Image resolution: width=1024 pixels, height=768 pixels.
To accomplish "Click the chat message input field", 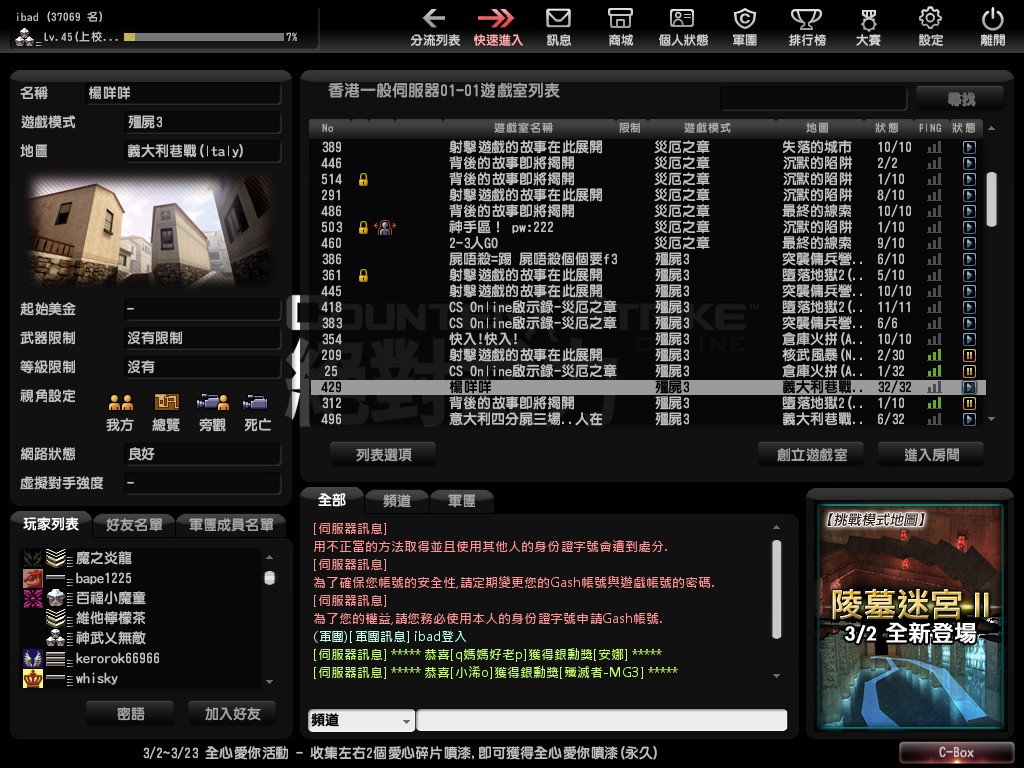I will [601, 720].
